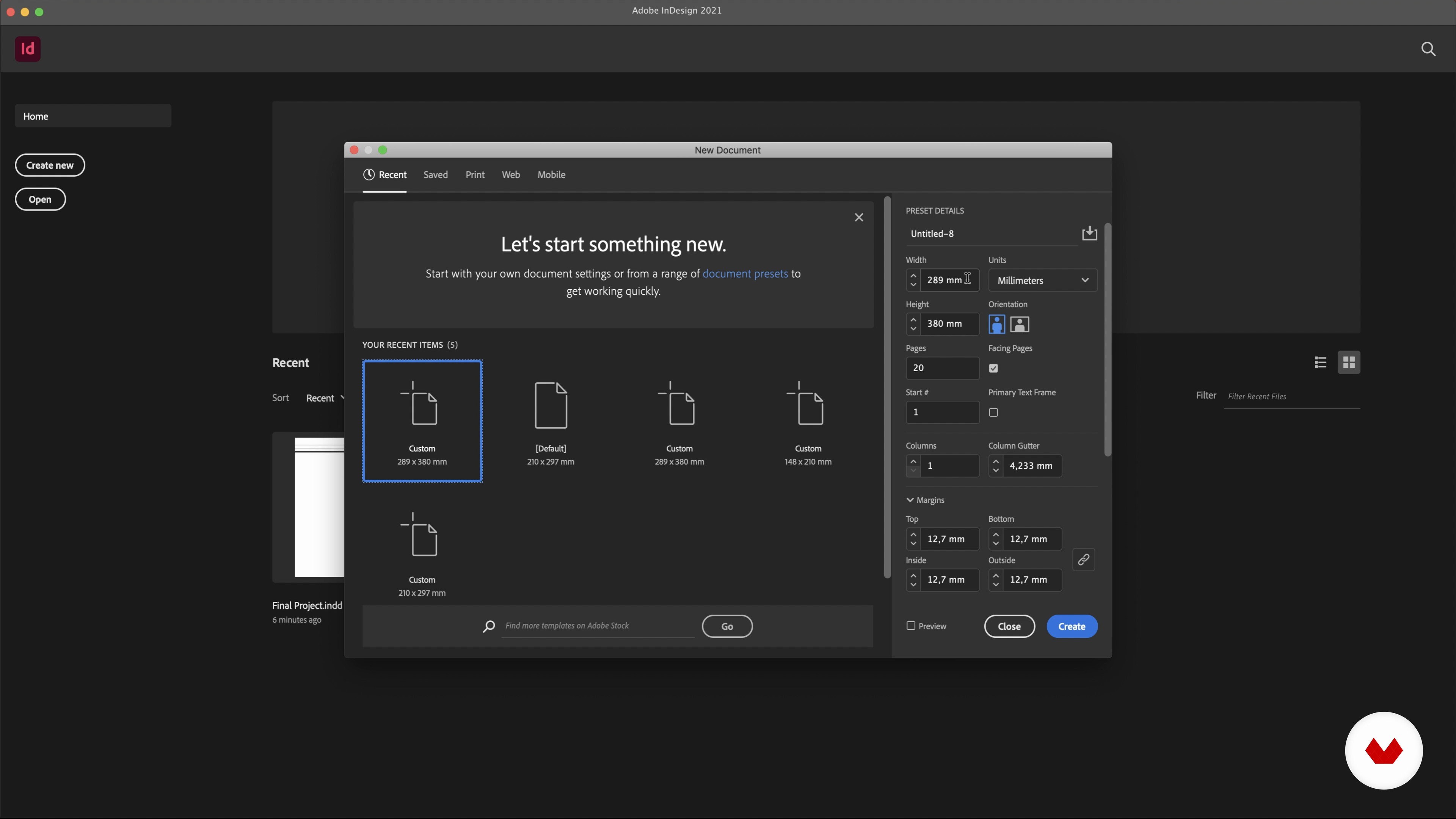The width and height of the screenshot is (1456, 819).
Task: Click the clock icon on Recent tab
Action: (369, 175)
